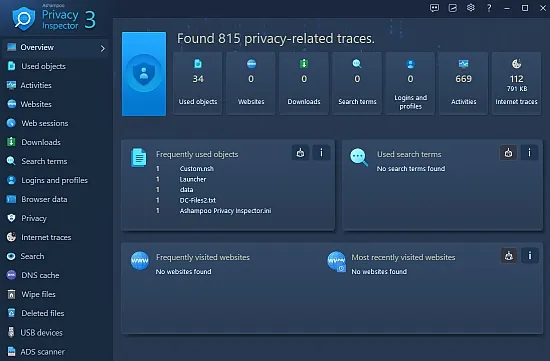Click the large privacy shield banner
Image resolution: width=550 pixels, height=361 pixels.
tap(144, 74)
